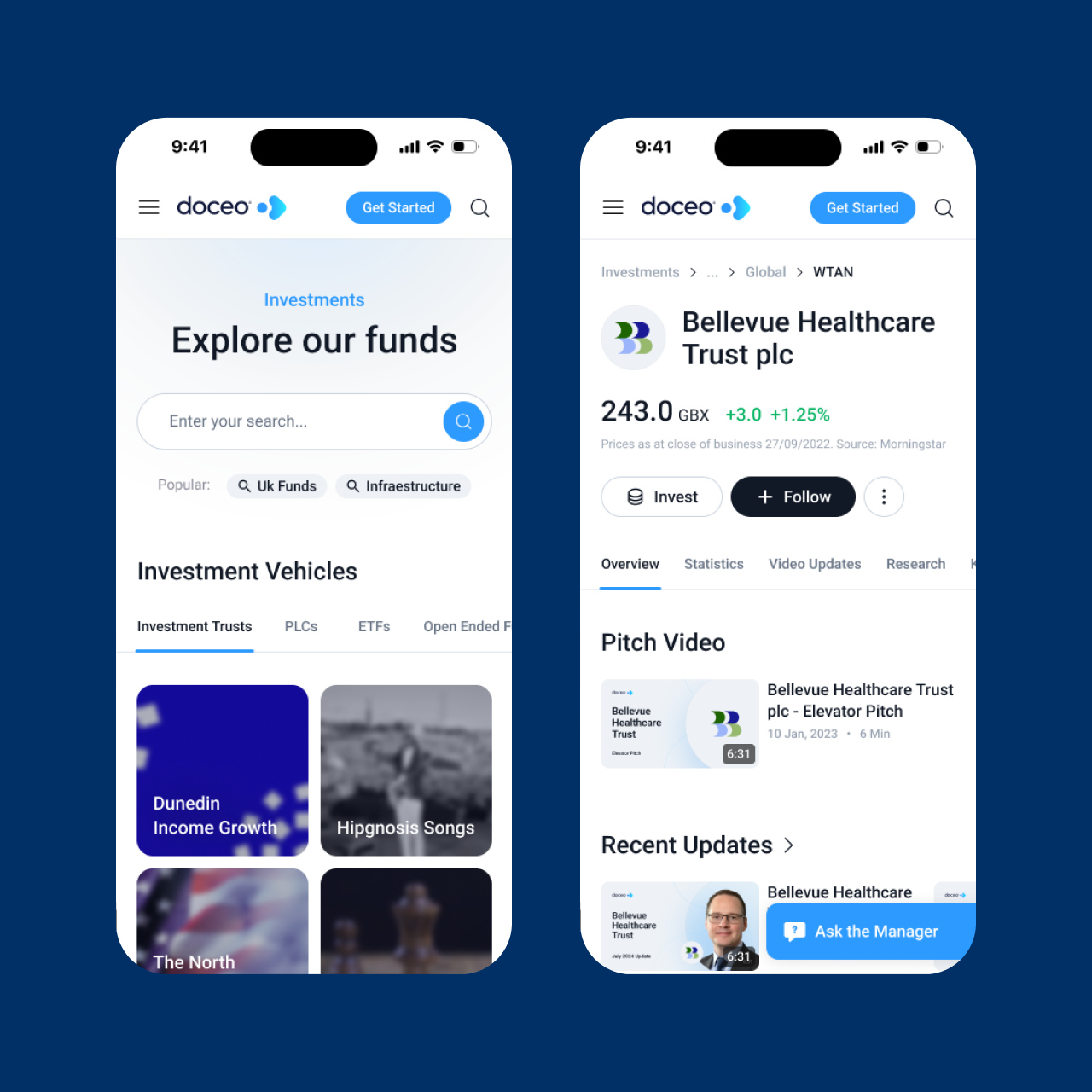1092x1092 pixels.
Task: Open Ask the Manager chat button
Action: (x=870, y=932)
